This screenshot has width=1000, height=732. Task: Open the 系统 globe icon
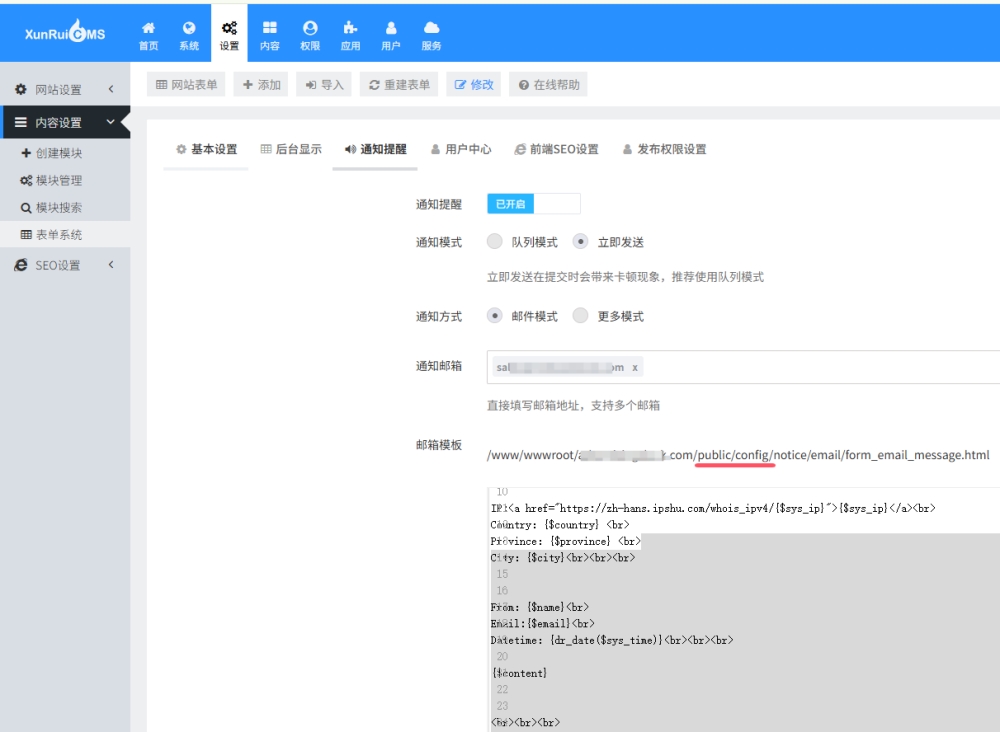pyautogui.click(x=189, y=27)
